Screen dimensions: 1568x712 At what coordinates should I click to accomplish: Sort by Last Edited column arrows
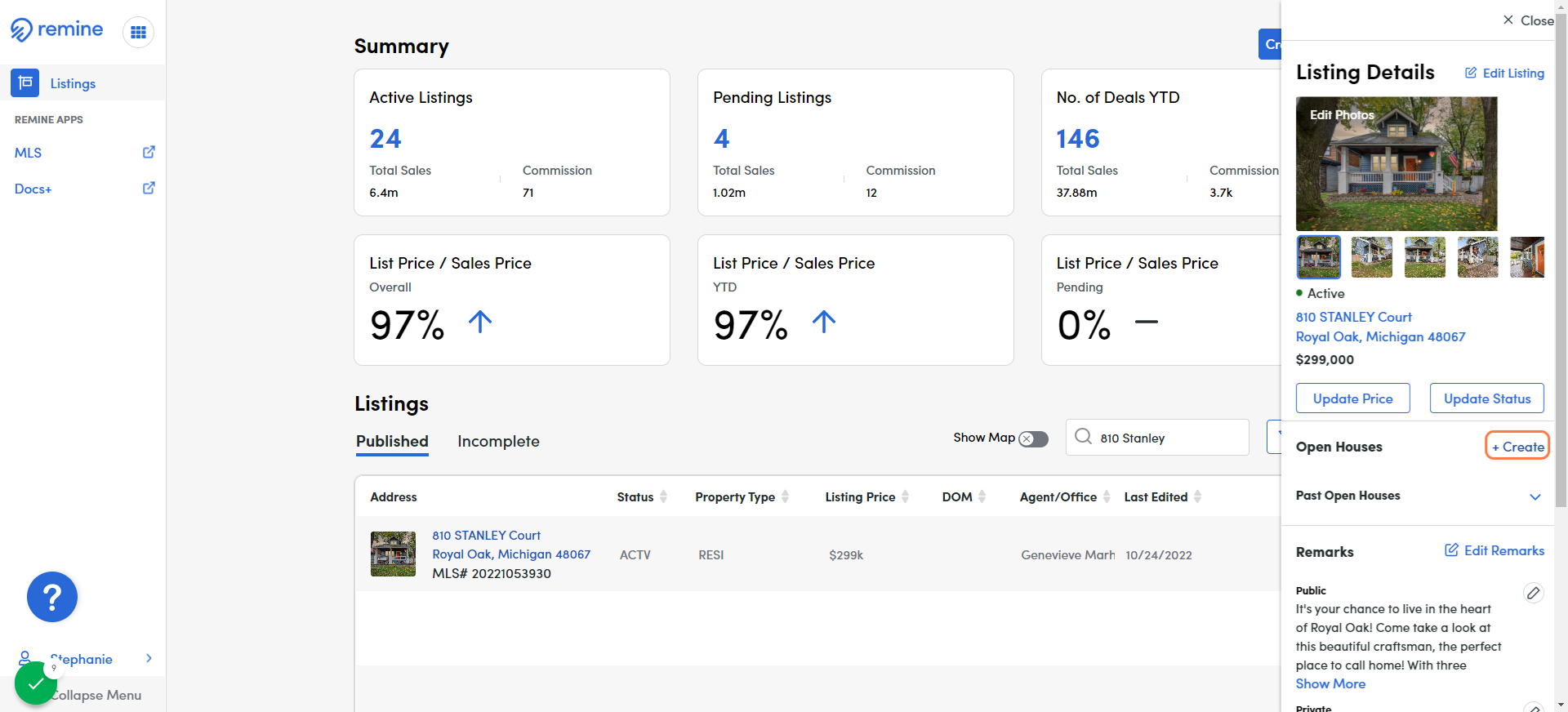pos(1198,496)
